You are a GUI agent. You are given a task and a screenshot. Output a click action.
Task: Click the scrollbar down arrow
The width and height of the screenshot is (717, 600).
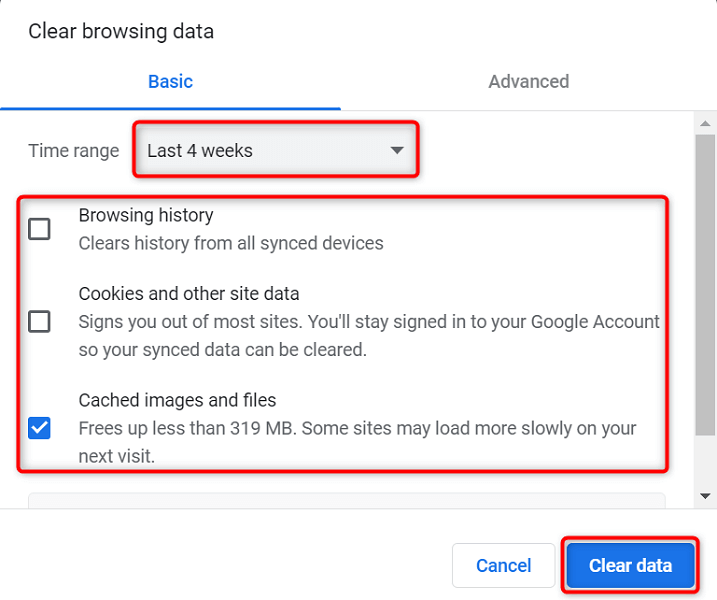(x=705, y=495)
